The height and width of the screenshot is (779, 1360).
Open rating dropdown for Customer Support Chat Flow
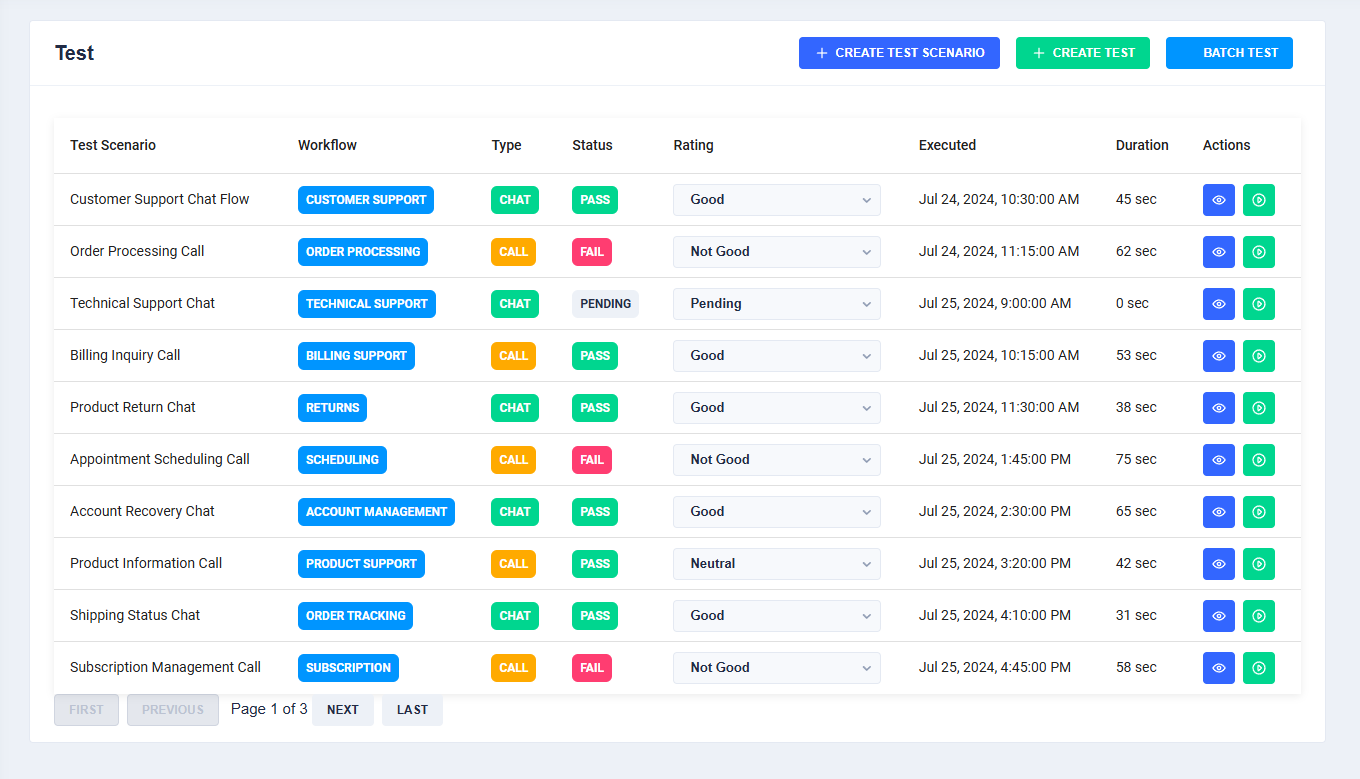coord(776,200)
